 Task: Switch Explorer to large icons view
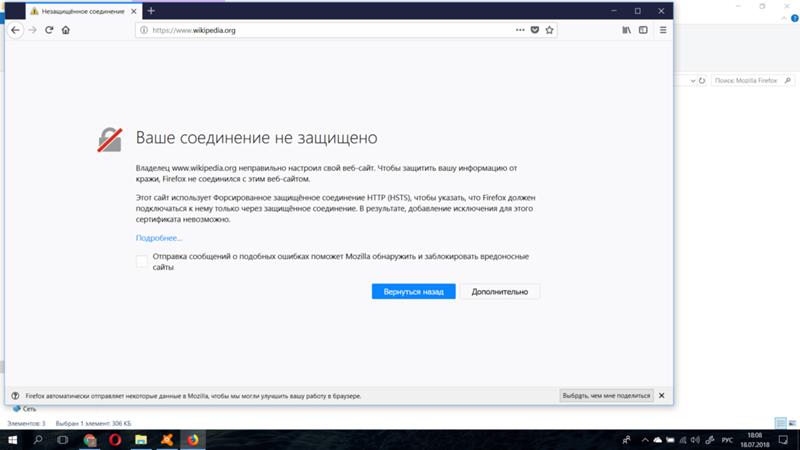click(x=792, y=423)
